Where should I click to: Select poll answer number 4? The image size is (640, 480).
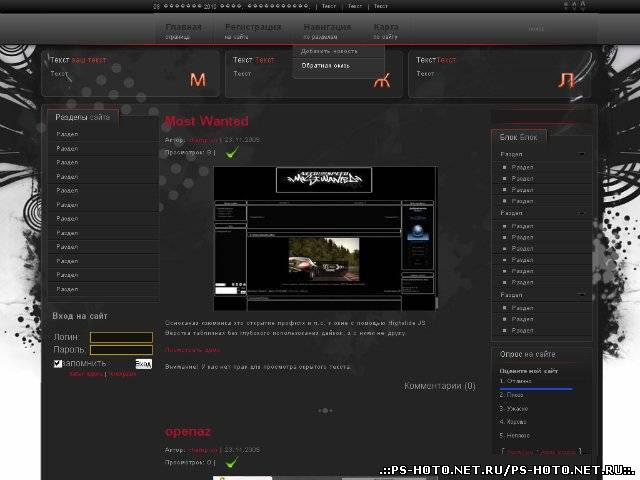point(513,422)
